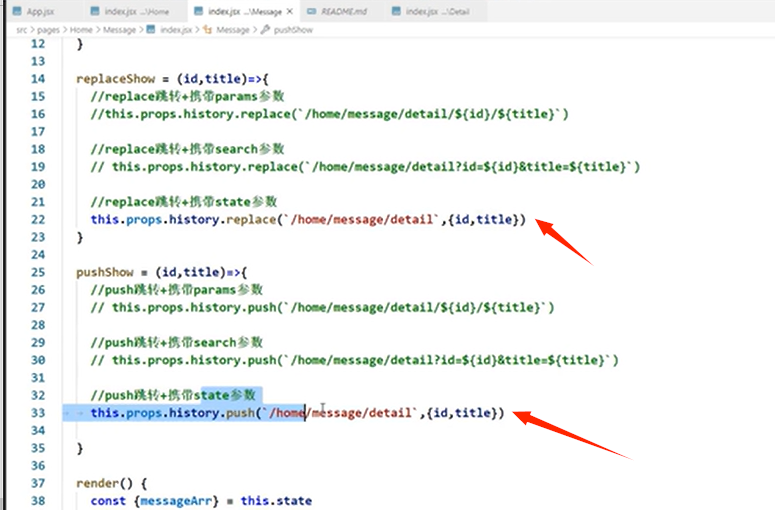Close the index.jsx Message tab
775x510 pixels.
coord(290,11)
